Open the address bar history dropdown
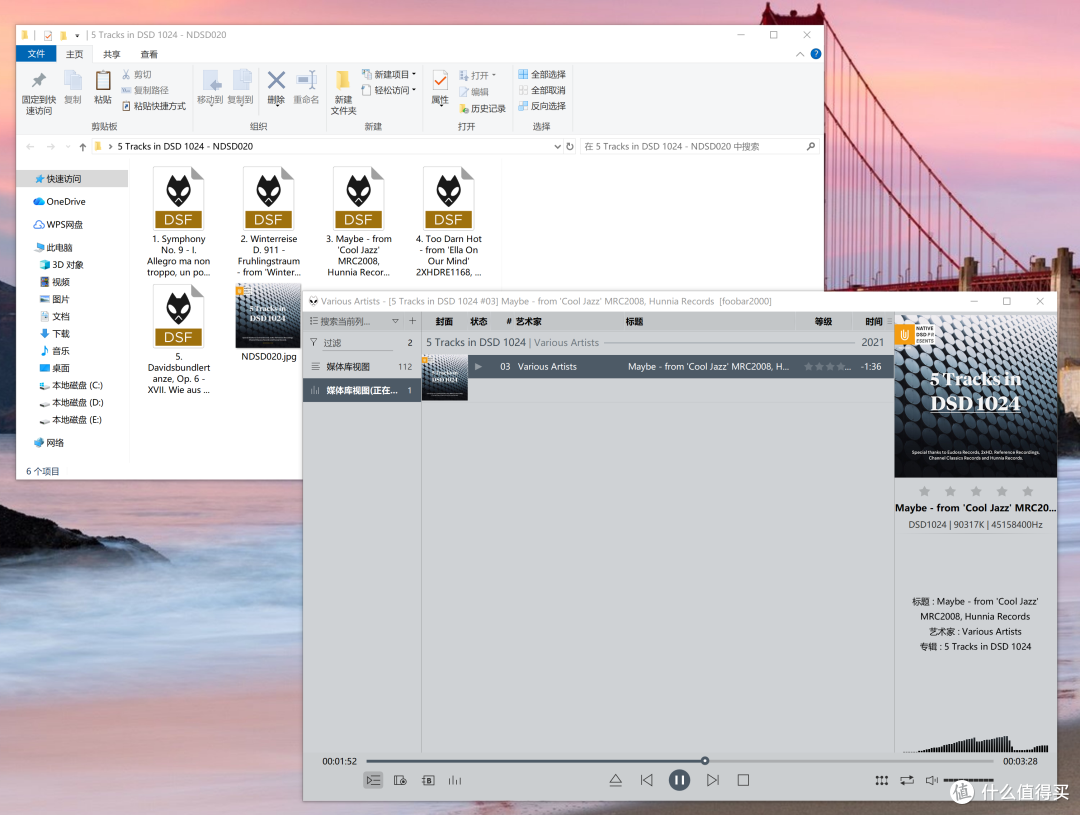This screenshot has height=815, width=1080. tap(557, 146)
